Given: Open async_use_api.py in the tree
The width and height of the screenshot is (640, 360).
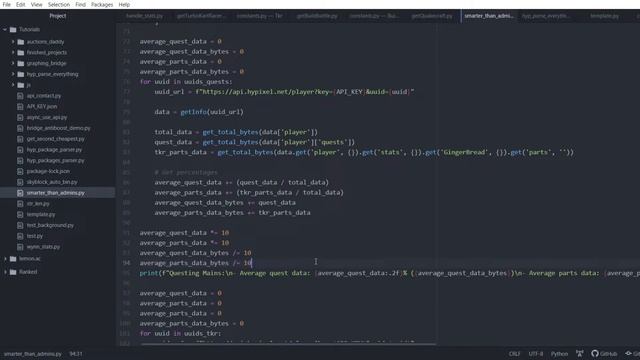Looking at the screenshot, I should [47, 117].
